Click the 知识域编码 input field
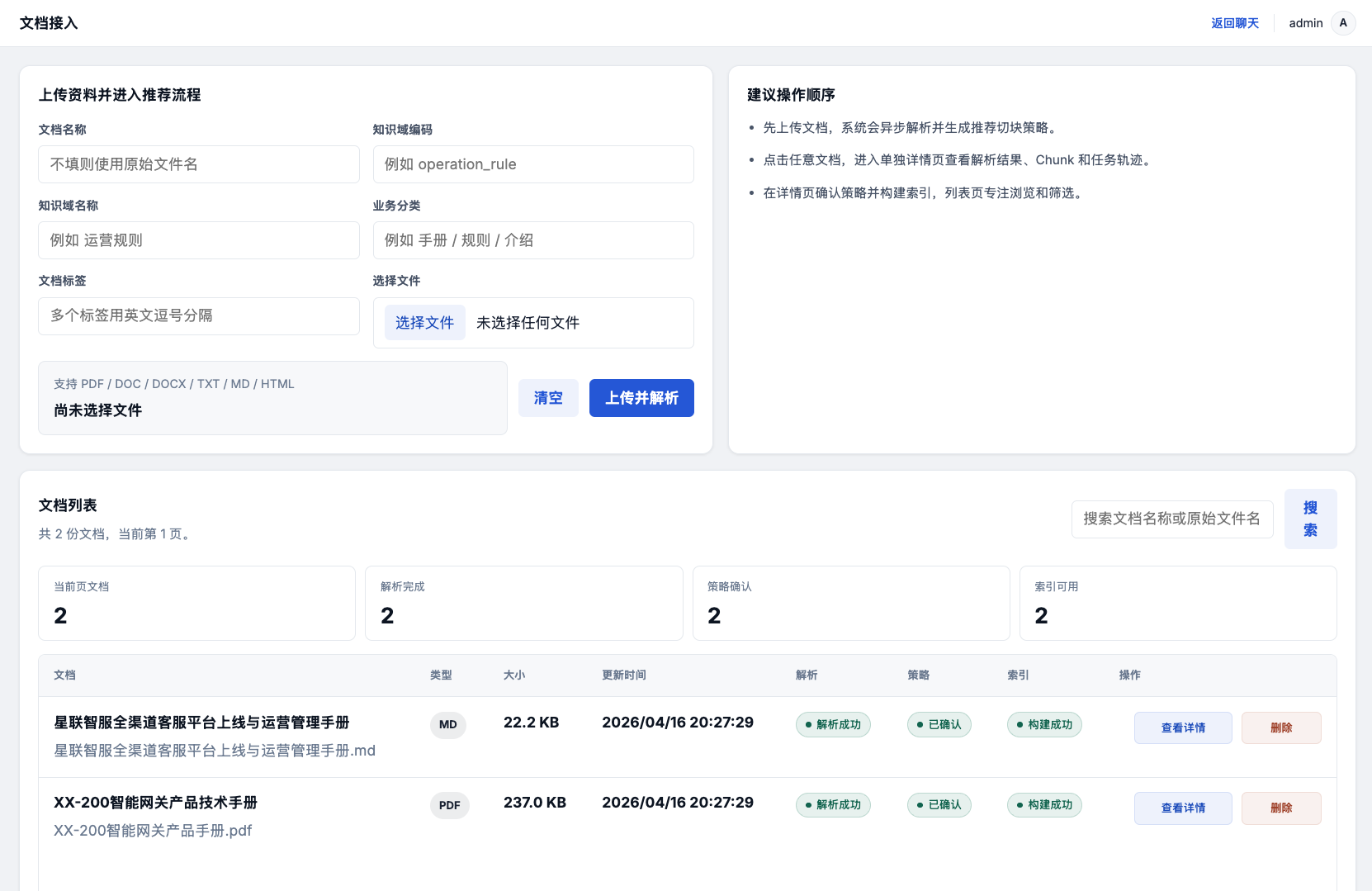Image resolution: width=1372 pixels, height=891 pixels. pos(532,164)
